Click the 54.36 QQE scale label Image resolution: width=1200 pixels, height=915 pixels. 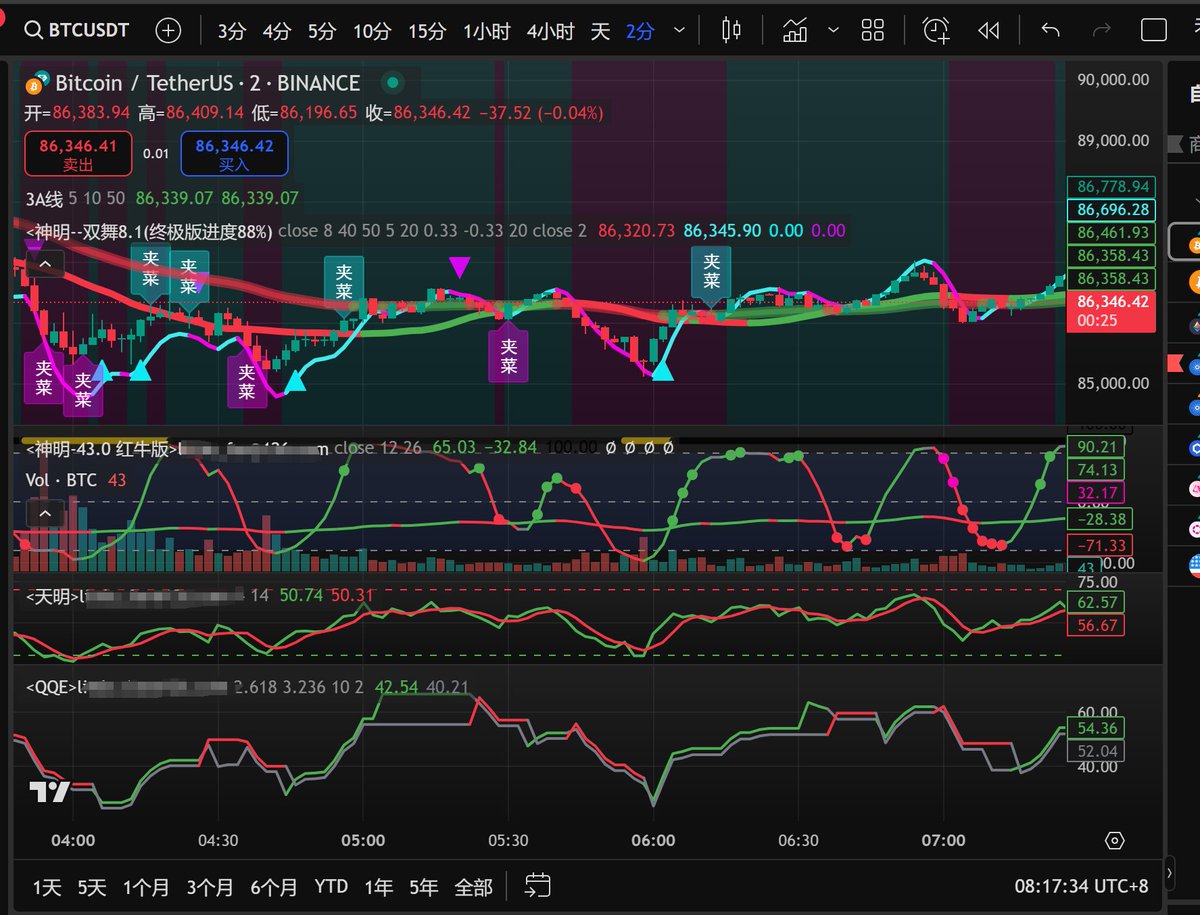[x=1096, y=728]
